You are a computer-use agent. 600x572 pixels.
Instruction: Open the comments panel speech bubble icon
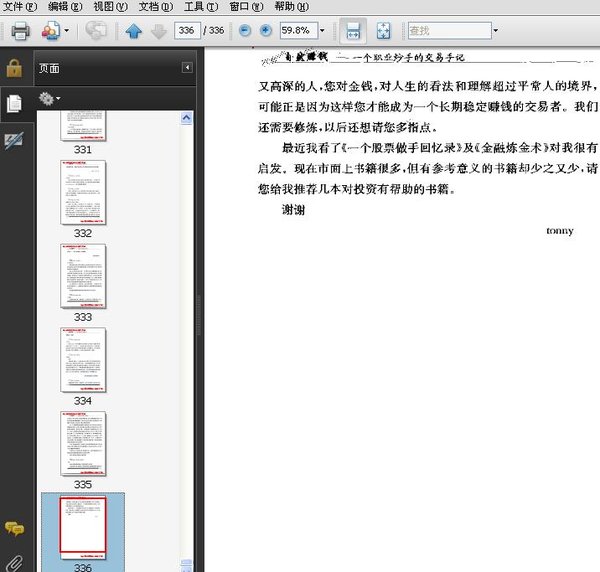[x=14, y=528]
